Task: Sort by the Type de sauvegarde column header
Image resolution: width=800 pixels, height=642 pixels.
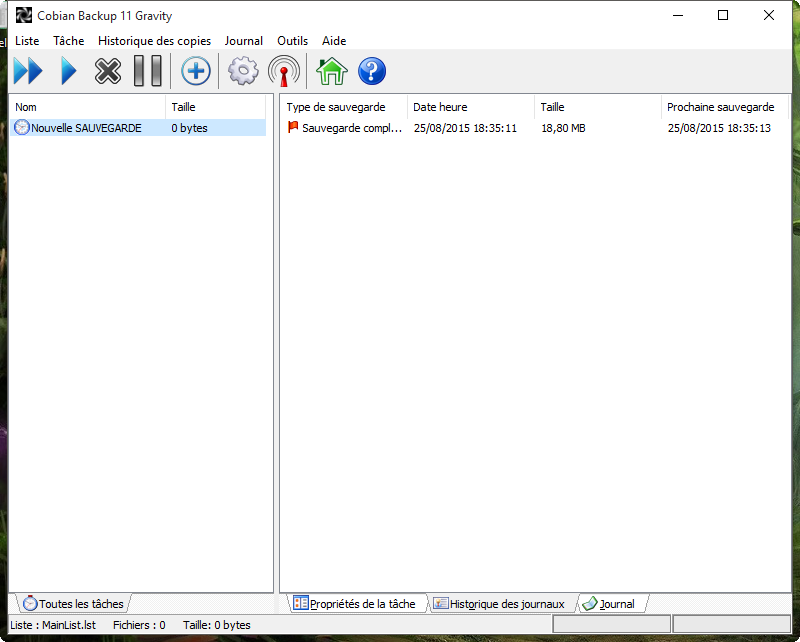Action: [343, 107]
